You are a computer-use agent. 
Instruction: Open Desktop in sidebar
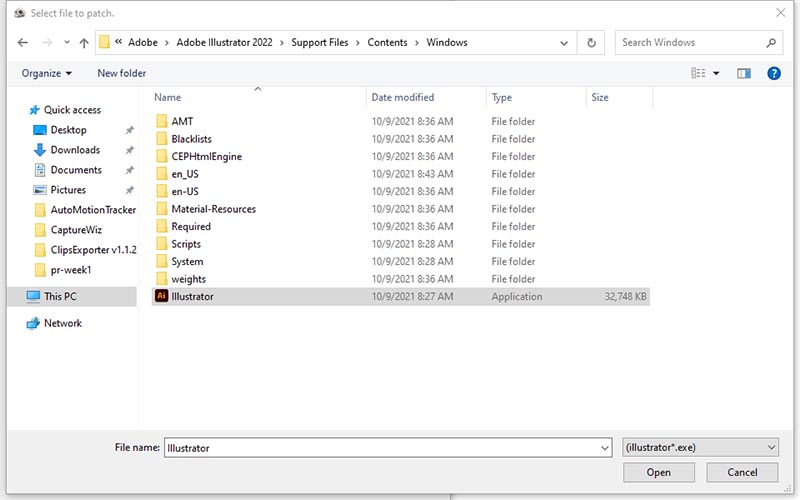click(68, 130)
